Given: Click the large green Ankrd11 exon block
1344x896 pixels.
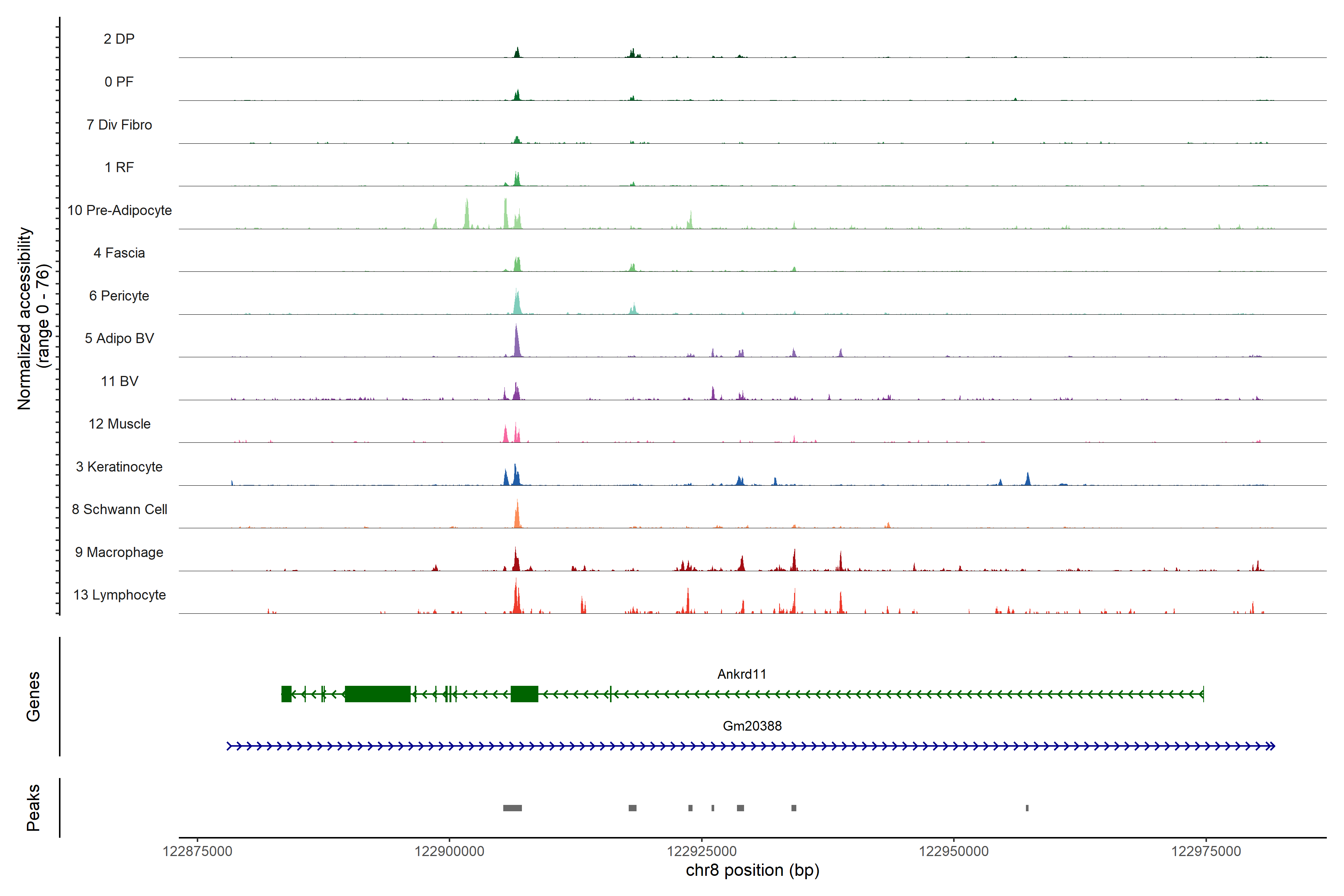Looking at the screenshot, I should coord(378,694).
